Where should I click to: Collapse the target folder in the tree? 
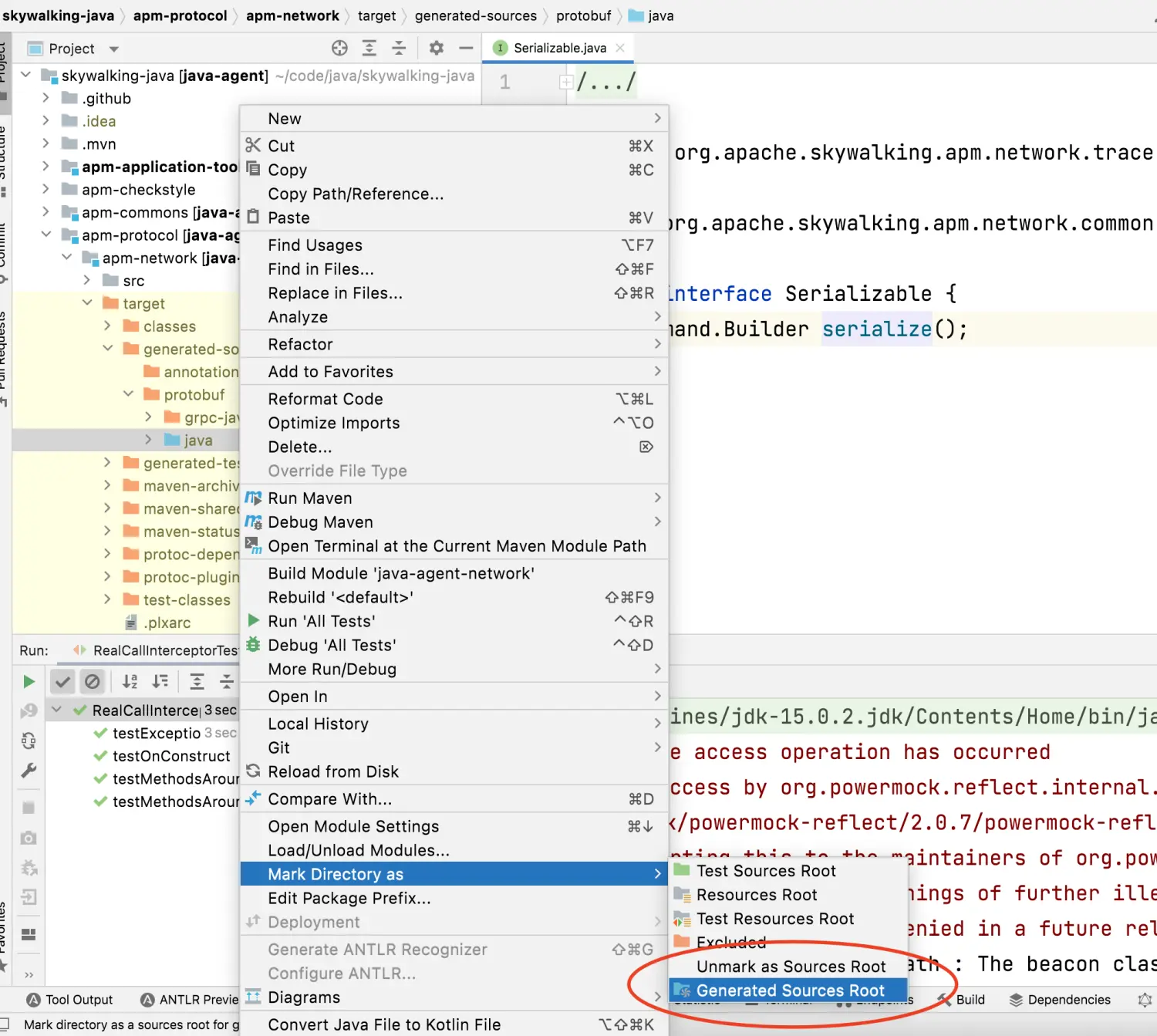[87, 303]
